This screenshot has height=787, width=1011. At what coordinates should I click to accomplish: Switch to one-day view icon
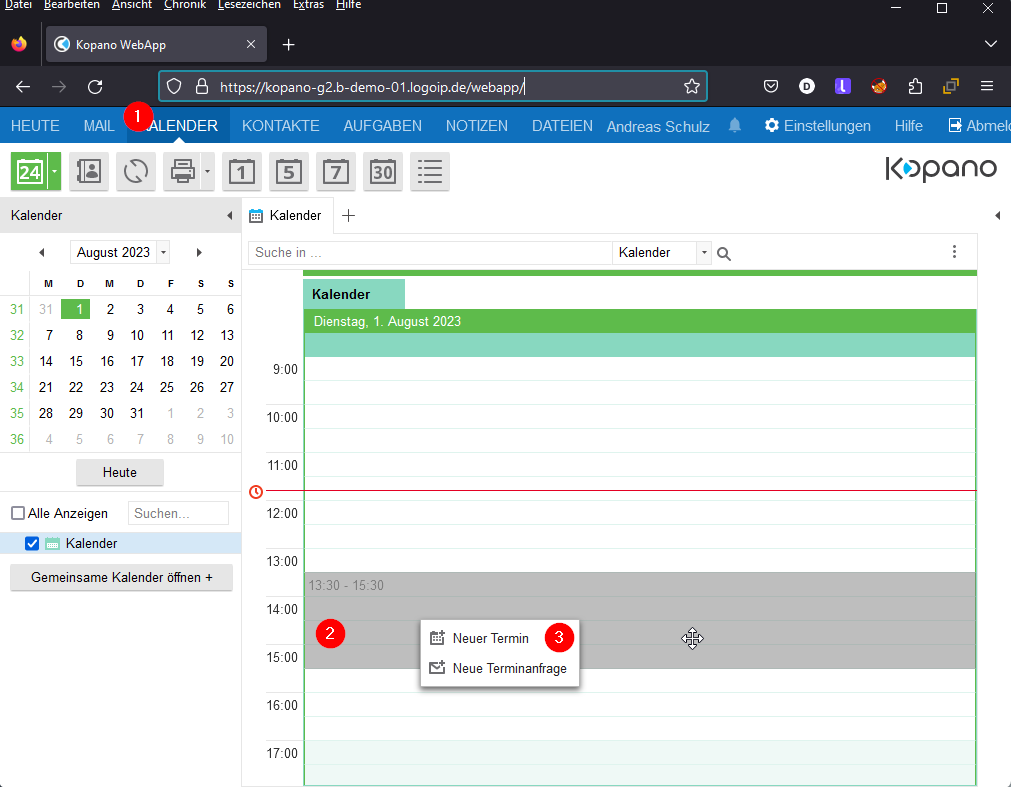(x=242, y=172)
